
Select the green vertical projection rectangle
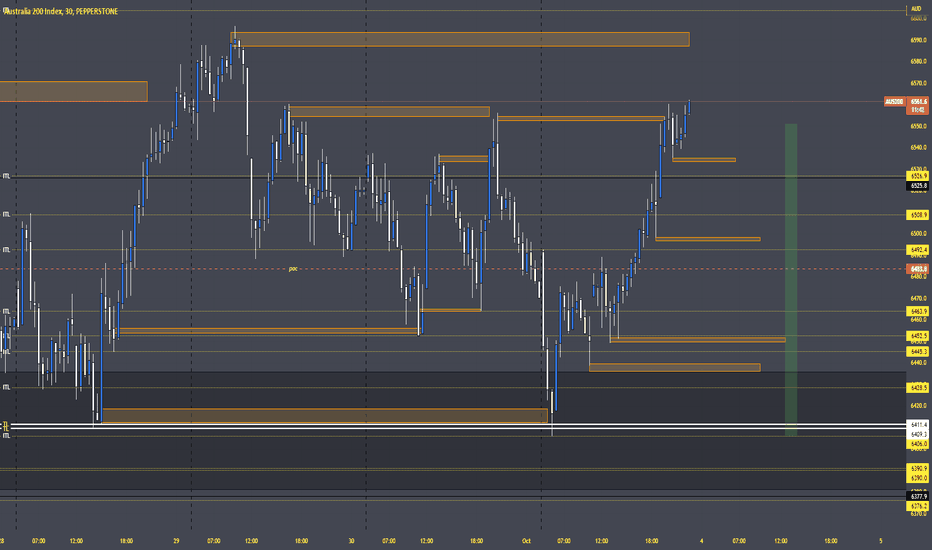[x=791, y=280]
